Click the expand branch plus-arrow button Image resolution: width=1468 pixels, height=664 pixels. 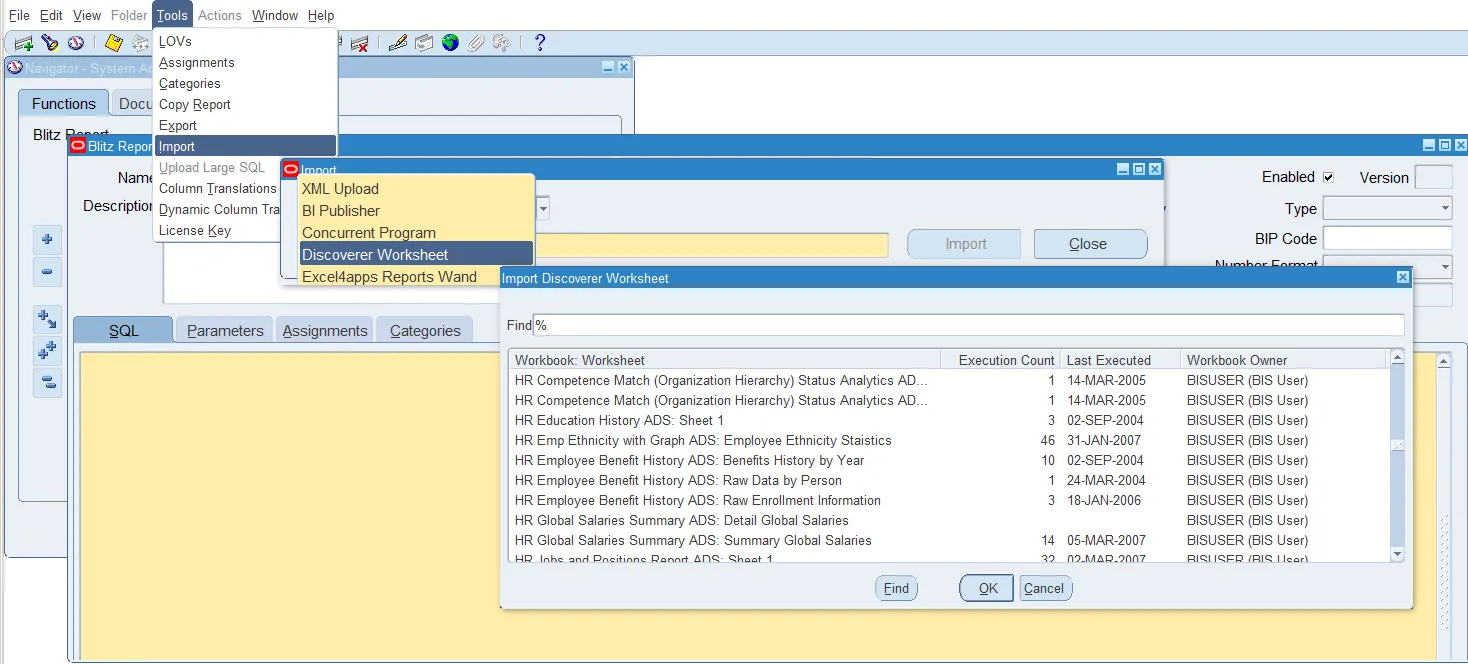pyautogui.click(x=47, y=319)
